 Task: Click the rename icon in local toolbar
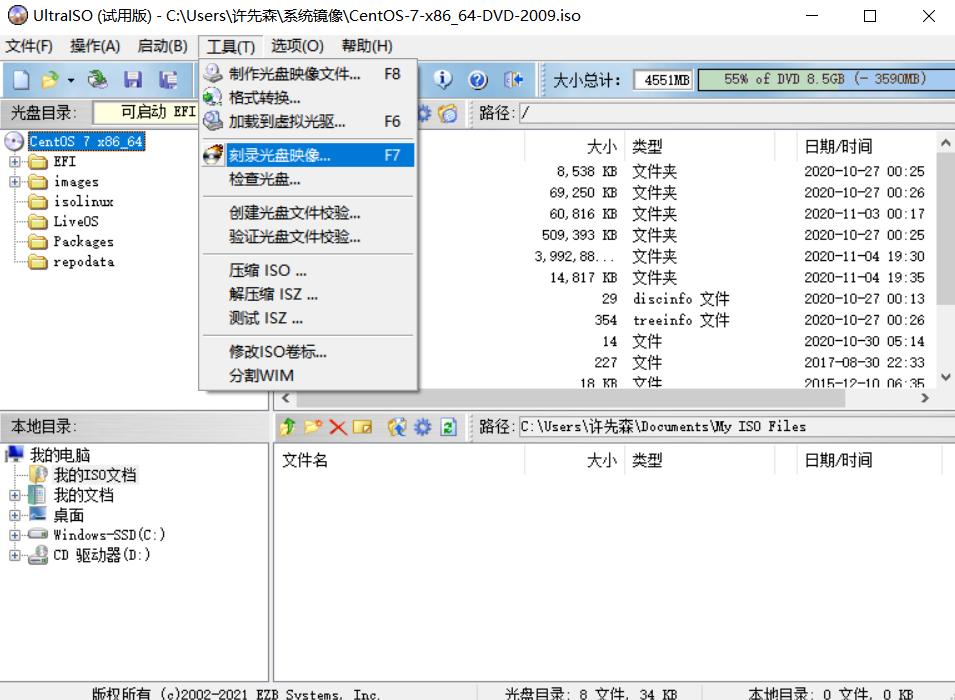(362, 427)
